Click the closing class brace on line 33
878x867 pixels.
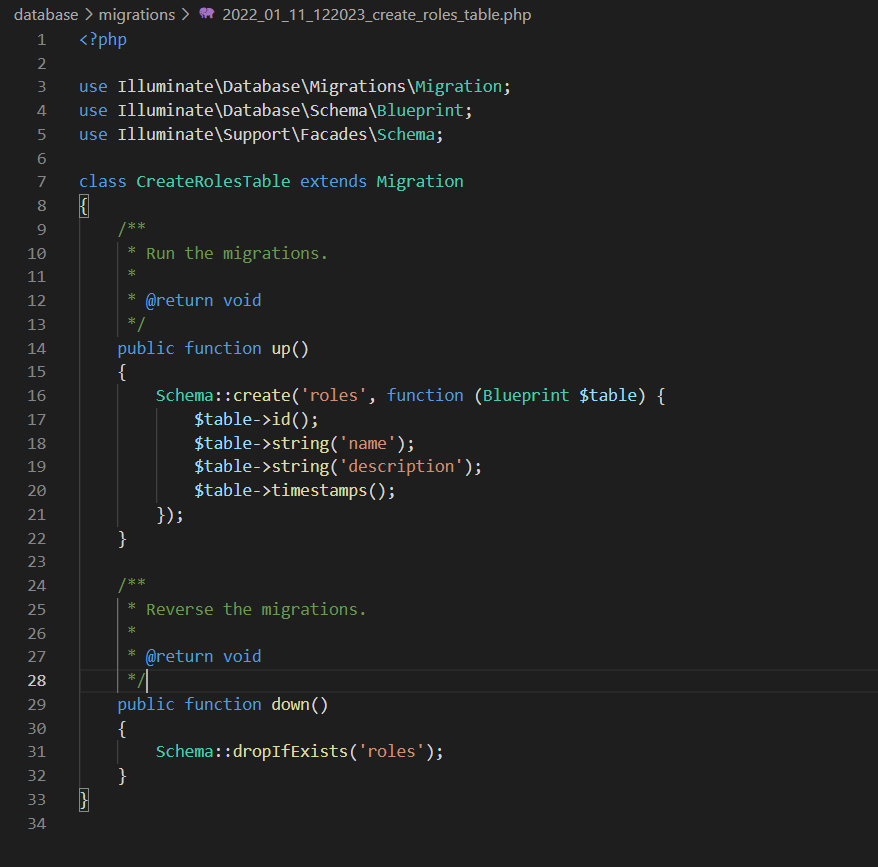point(84,800)
